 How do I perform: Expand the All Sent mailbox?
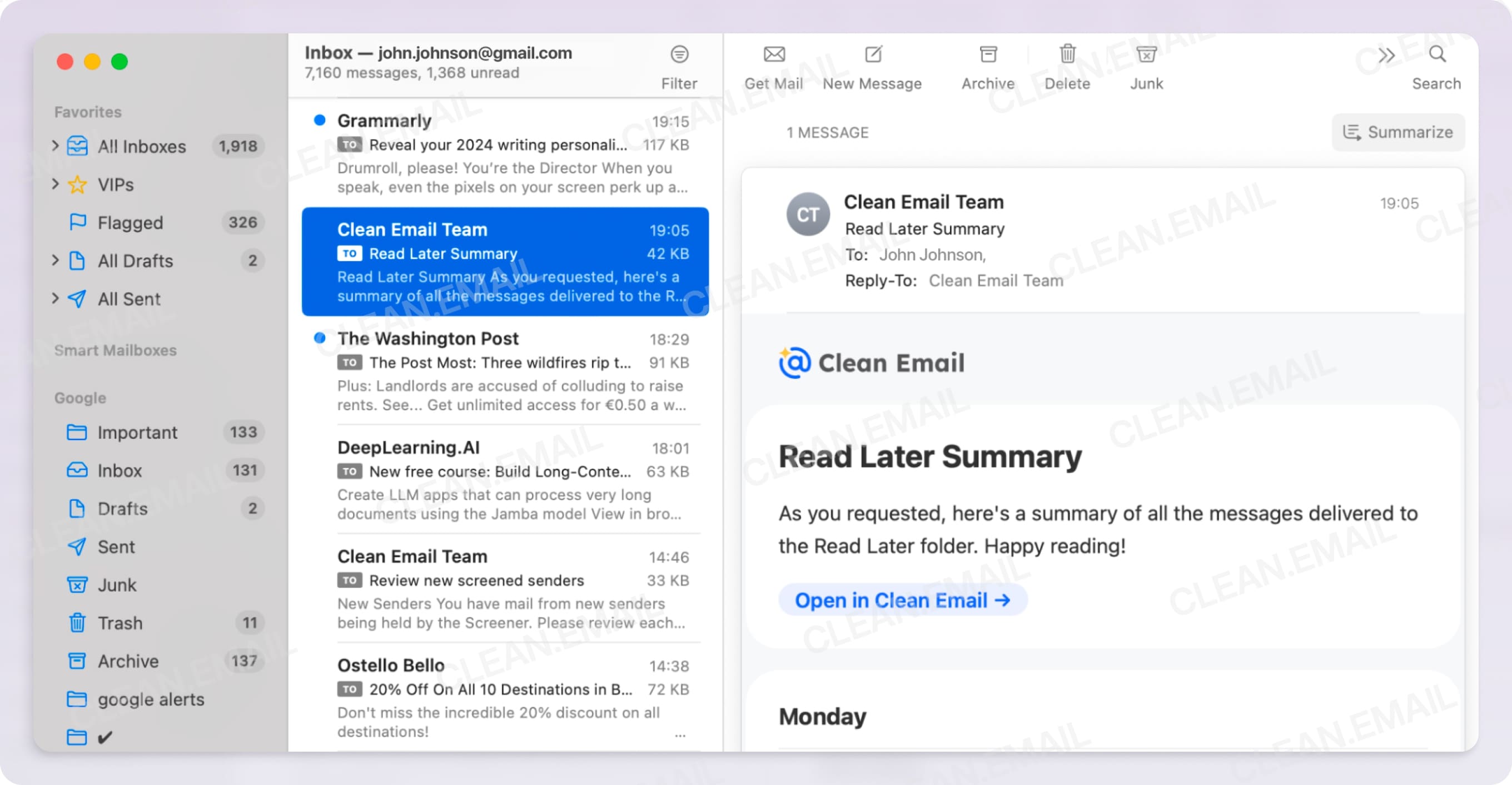pos(56,299)
